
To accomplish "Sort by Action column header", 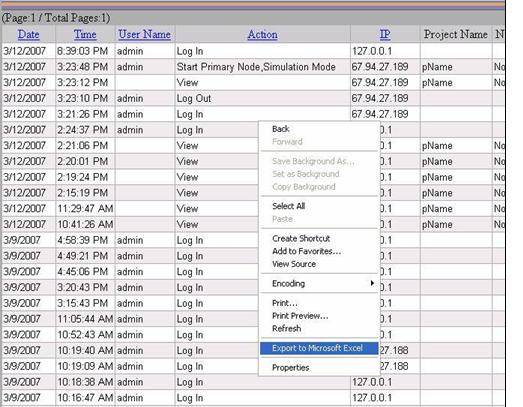I will [x=263, y=34].
